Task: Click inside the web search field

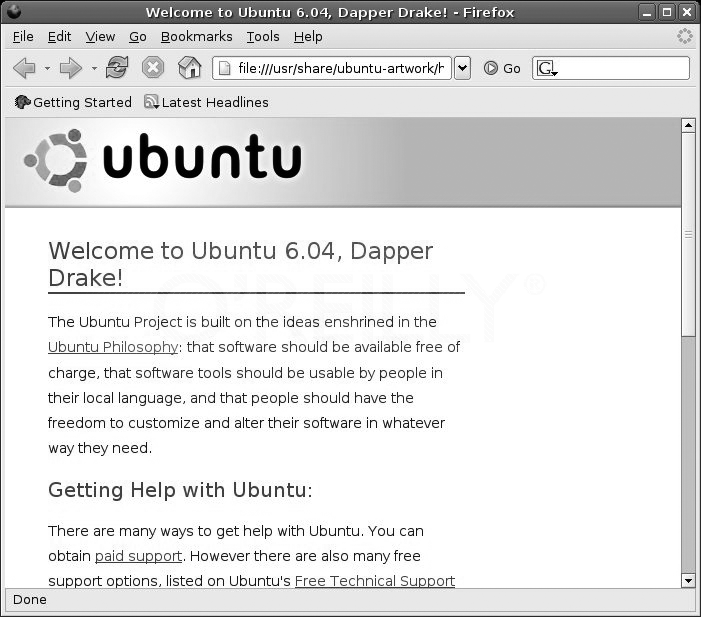Action: click(623, 68)
